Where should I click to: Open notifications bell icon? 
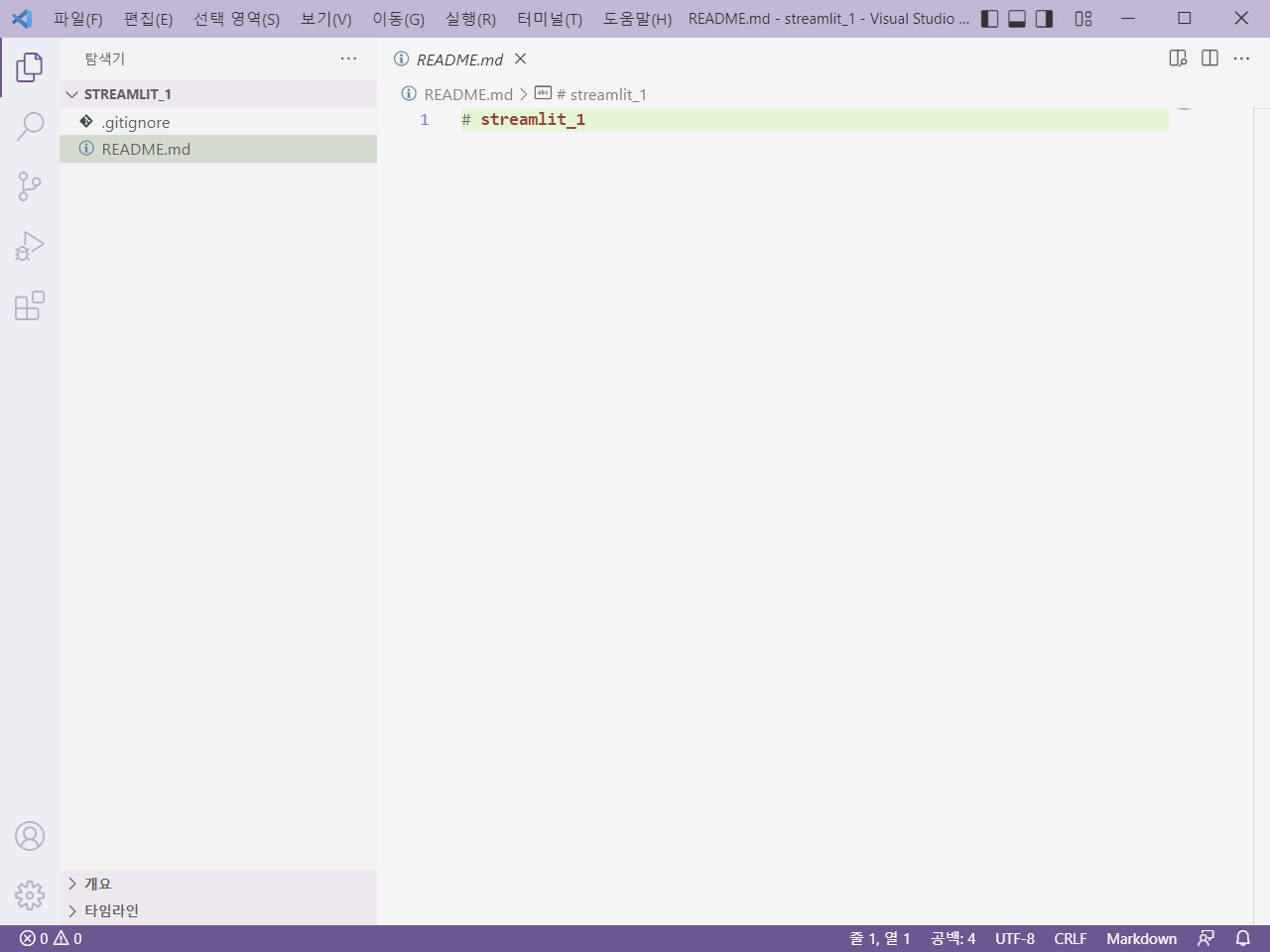tap(1243, 938)
